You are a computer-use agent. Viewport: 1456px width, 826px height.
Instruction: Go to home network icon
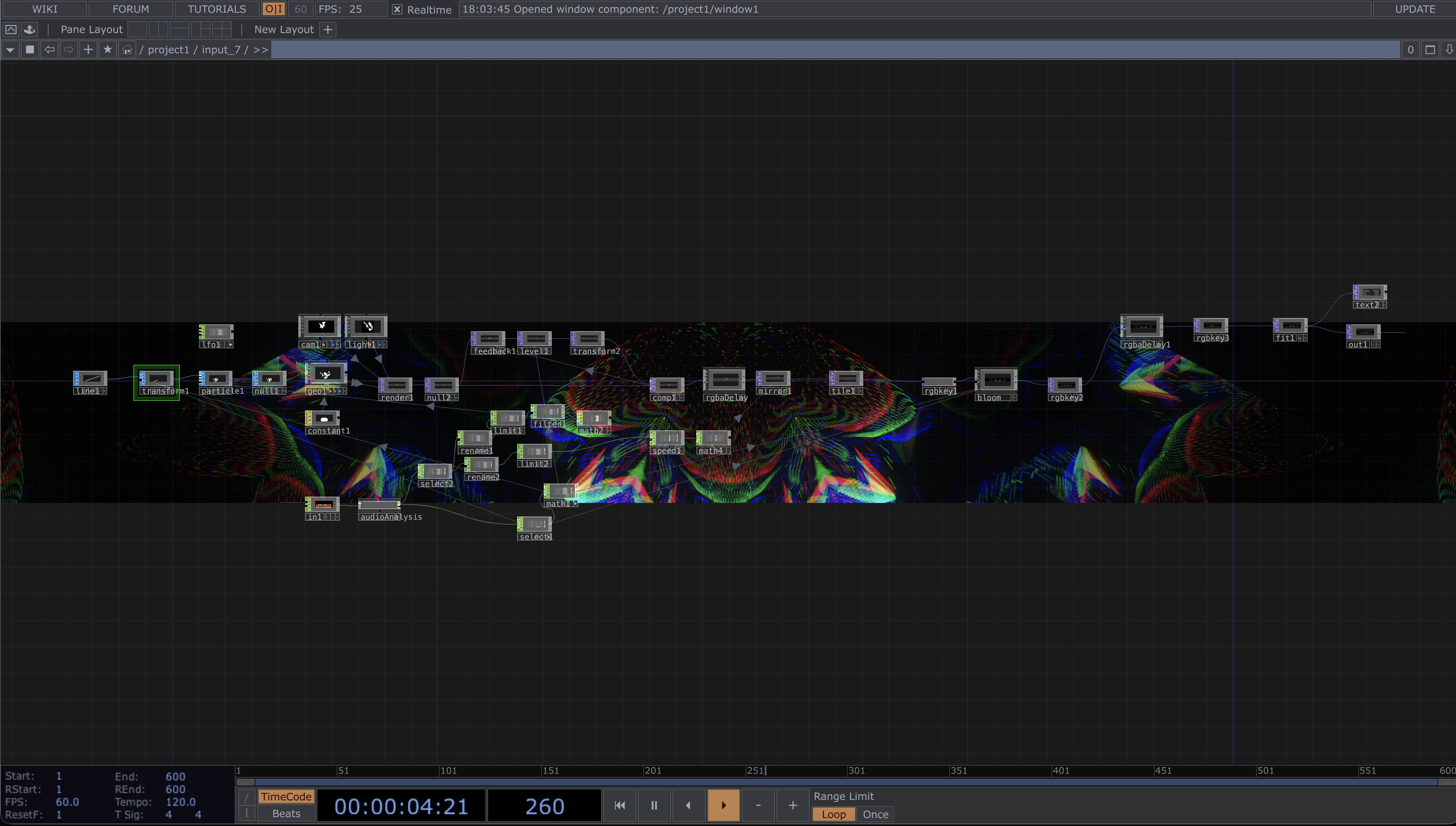127,49
